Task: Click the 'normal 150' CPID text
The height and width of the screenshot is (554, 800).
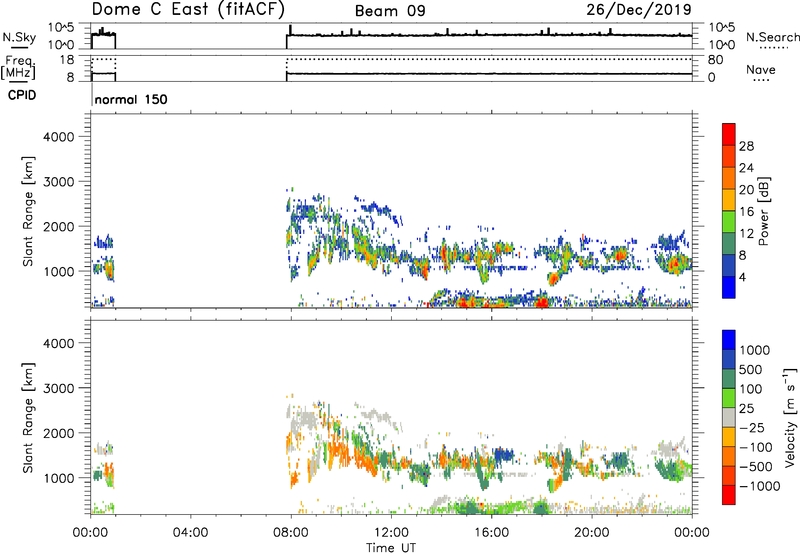Action: 131,99
